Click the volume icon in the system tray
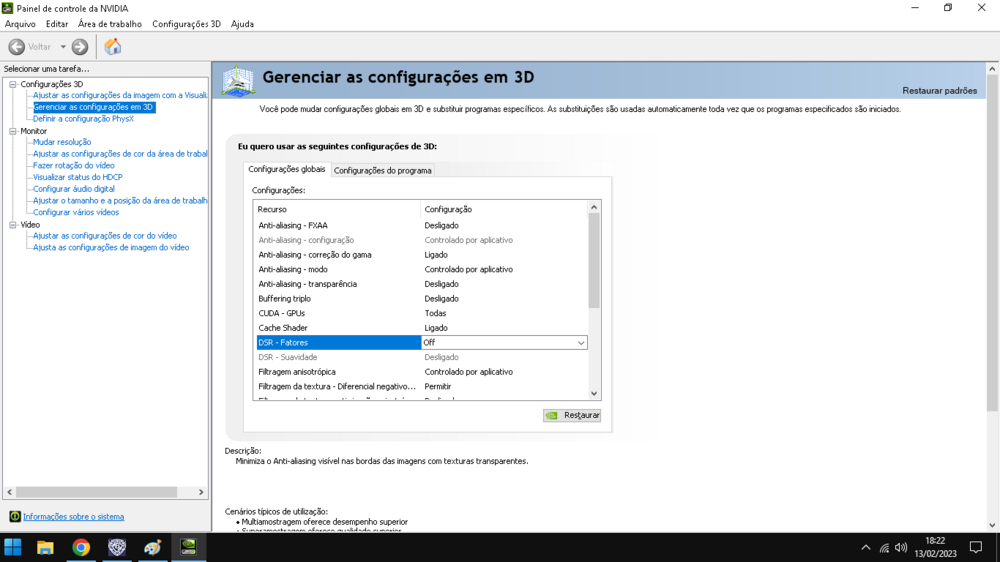Viewport: 1000px width, 562px height. [x=901, y=547]
